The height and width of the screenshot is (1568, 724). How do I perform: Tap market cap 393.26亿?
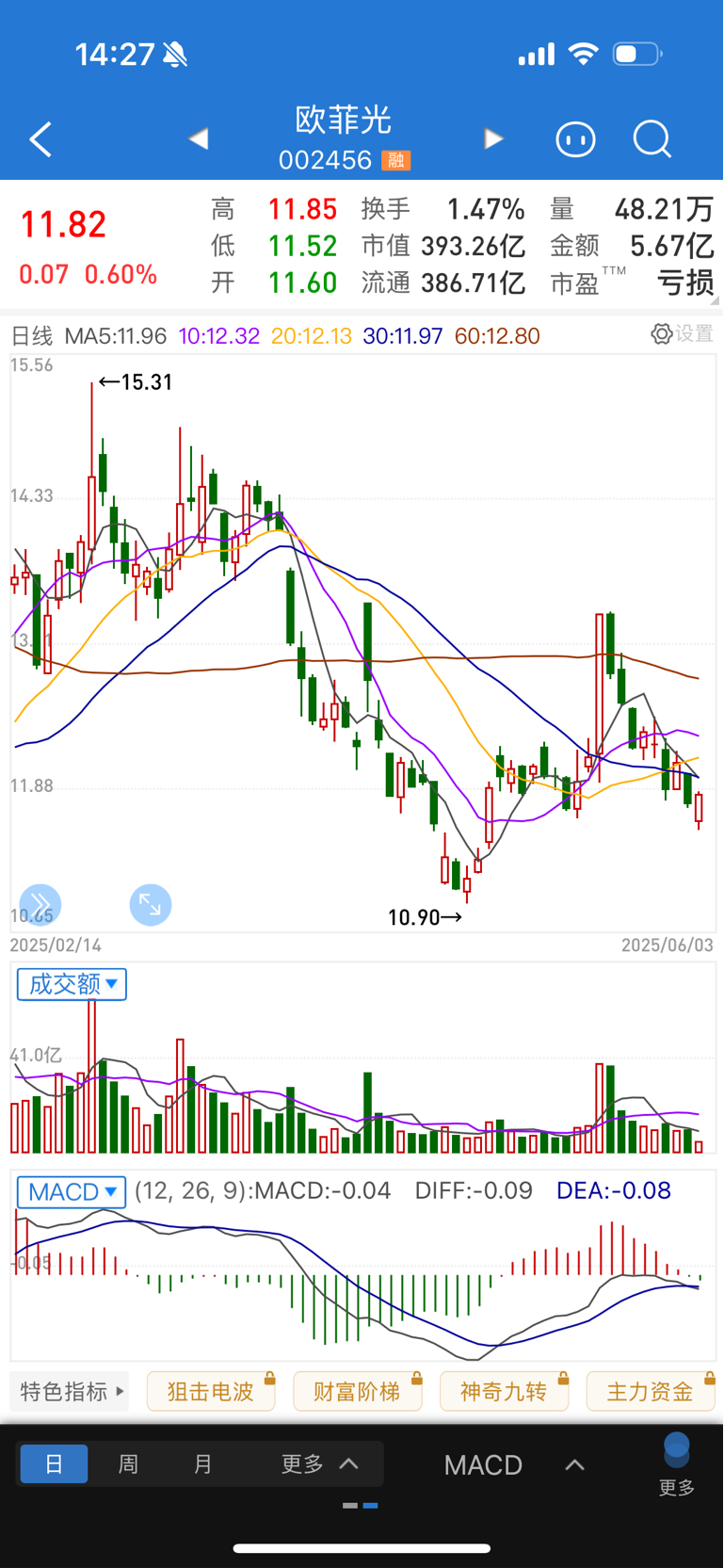[474, 246]
